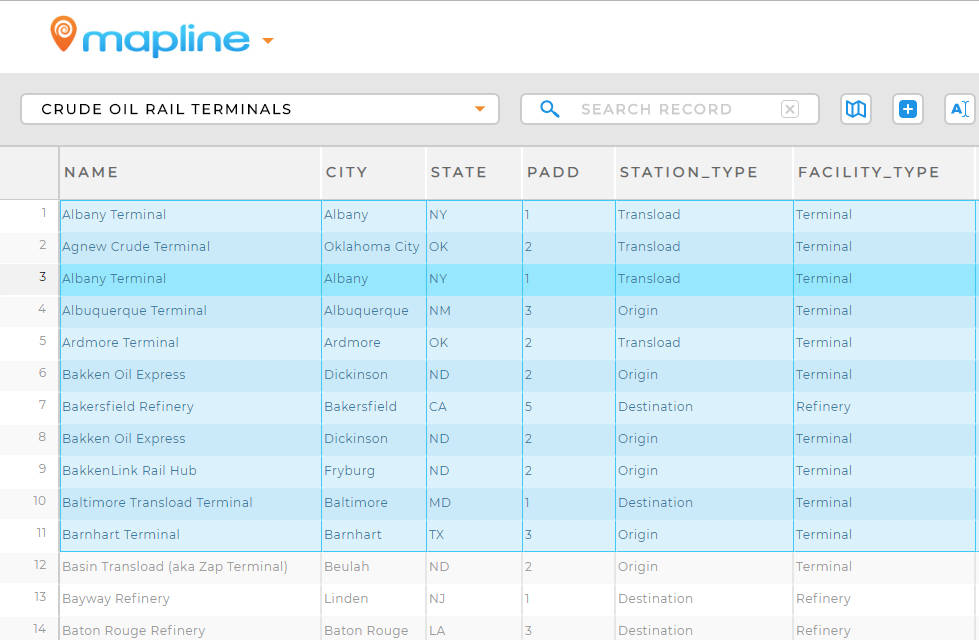Click the 'Linden' city cell
Viewport: 979px width, 640px height.
373,599
